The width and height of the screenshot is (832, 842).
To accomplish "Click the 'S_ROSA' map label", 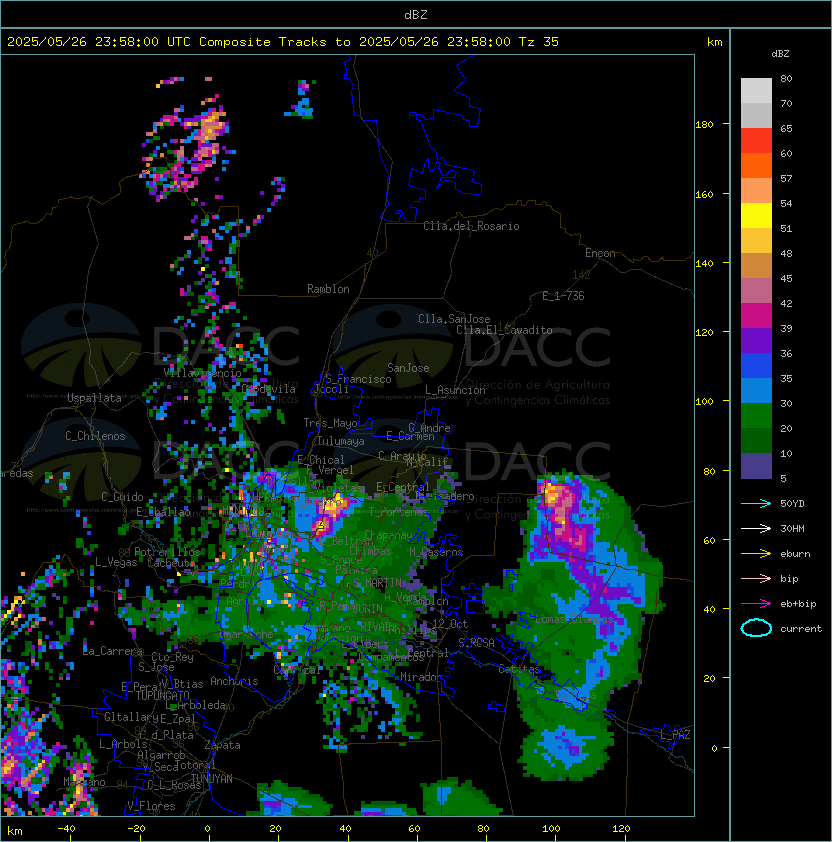I will [476, 643].
